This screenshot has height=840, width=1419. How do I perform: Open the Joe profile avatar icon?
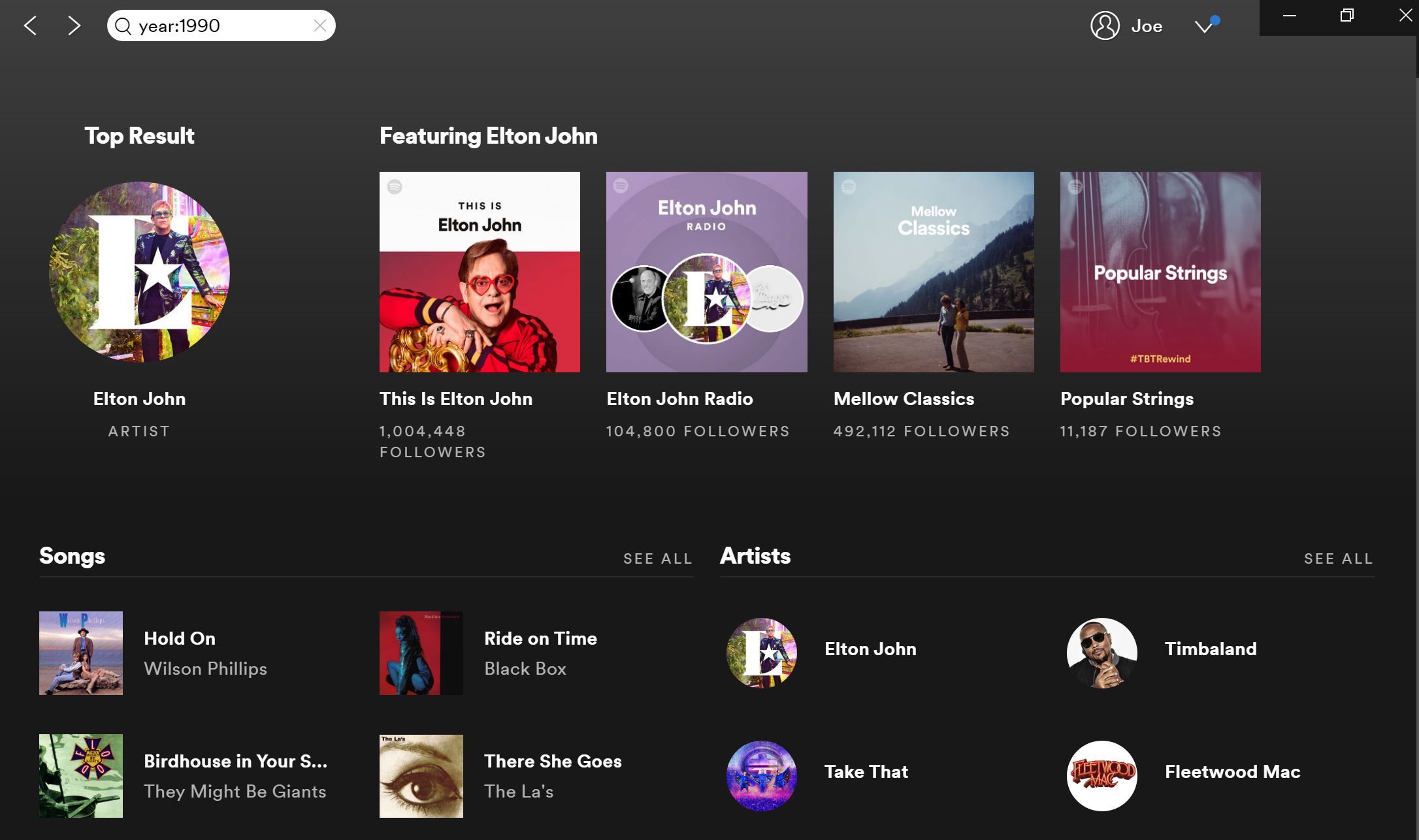[1105, 26]
